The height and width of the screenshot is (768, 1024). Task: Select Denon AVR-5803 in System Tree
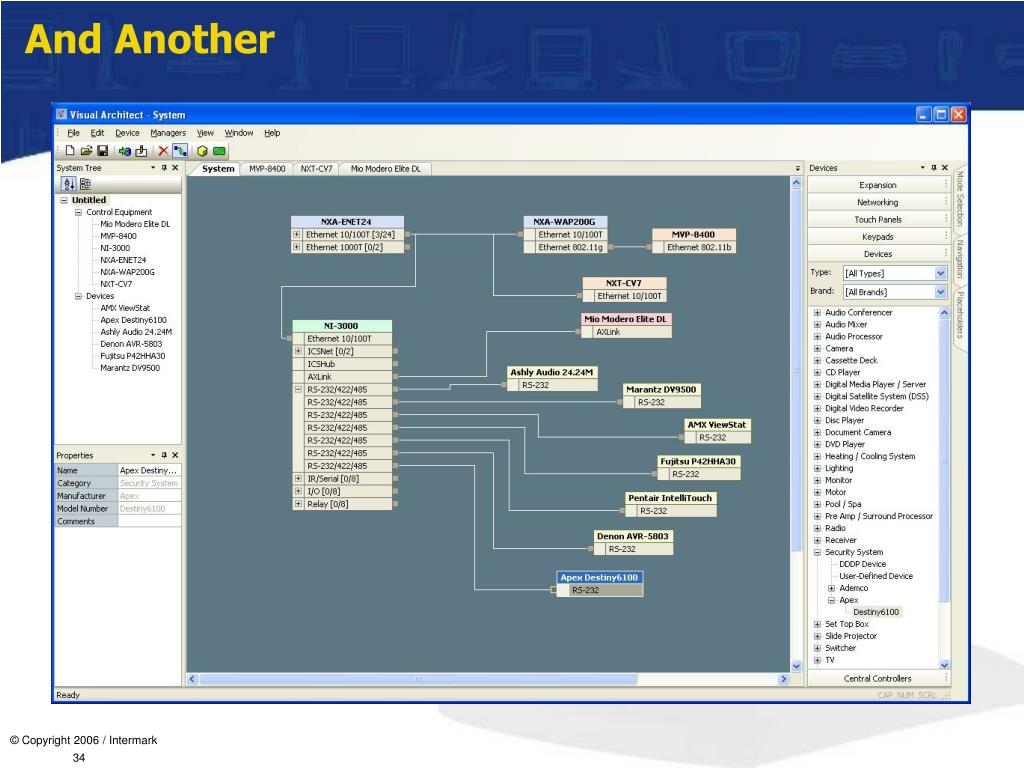click(x=131, y=344)
